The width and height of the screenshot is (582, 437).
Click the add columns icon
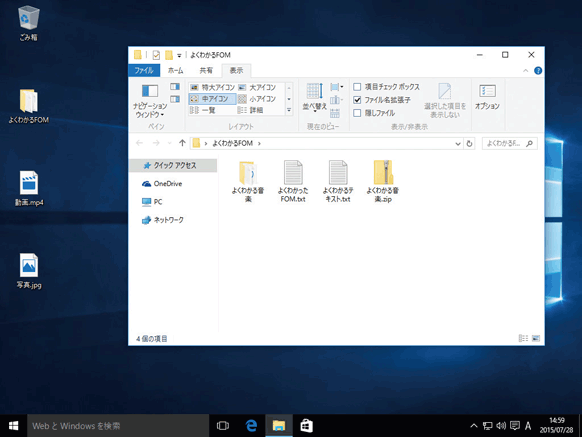pyautogui.click(x=336, y=100)
